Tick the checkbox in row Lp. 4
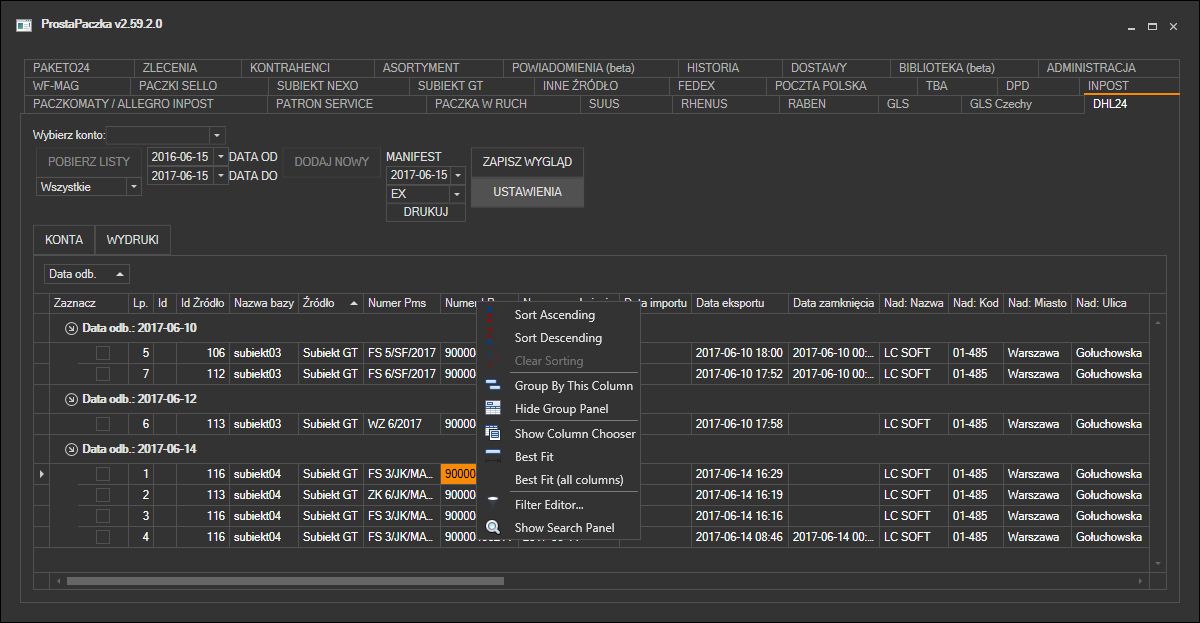Image resolution: width=1200 pixels, height=623 pixels. (103, 537)
